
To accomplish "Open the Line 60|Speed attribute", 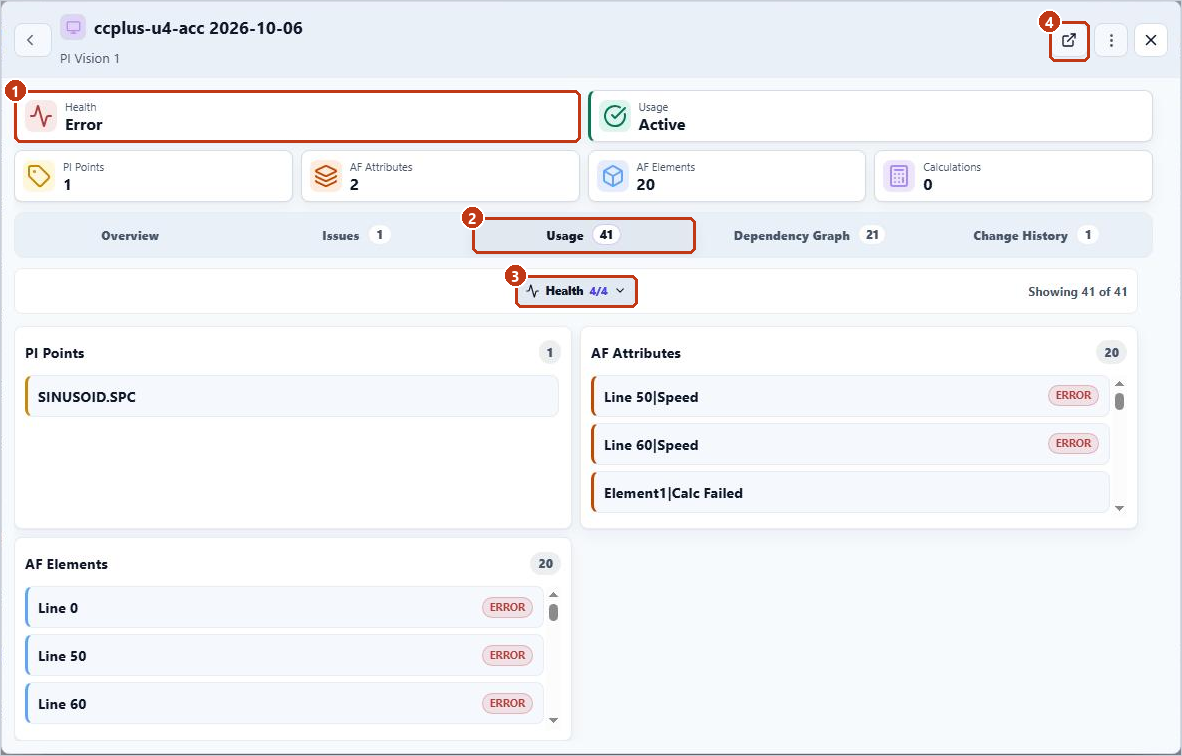I will click(x=850, y=445).
